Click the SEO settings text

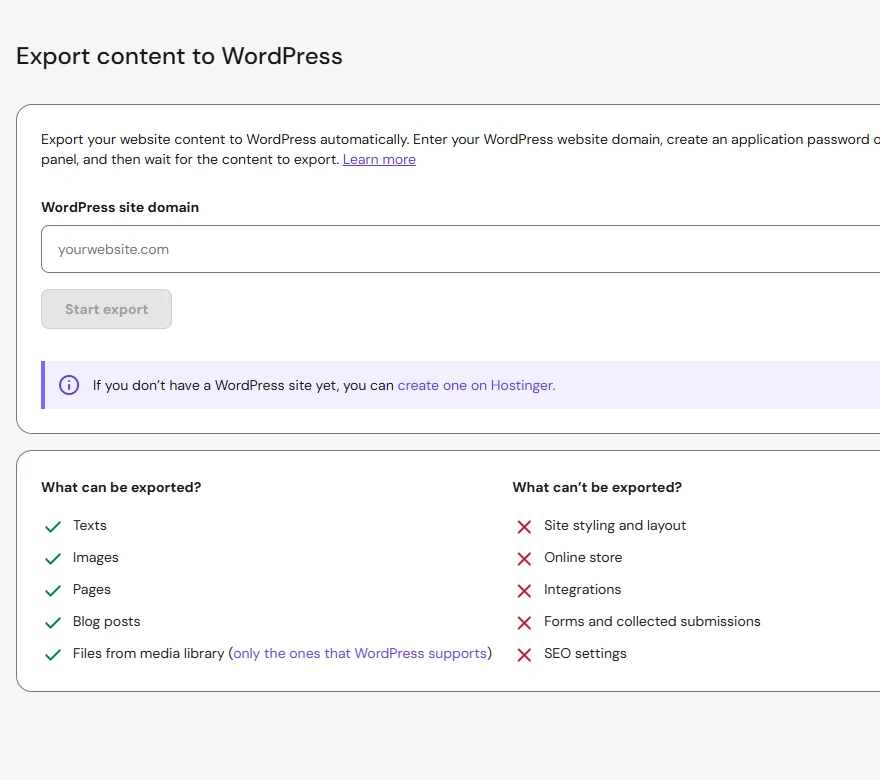585,653
